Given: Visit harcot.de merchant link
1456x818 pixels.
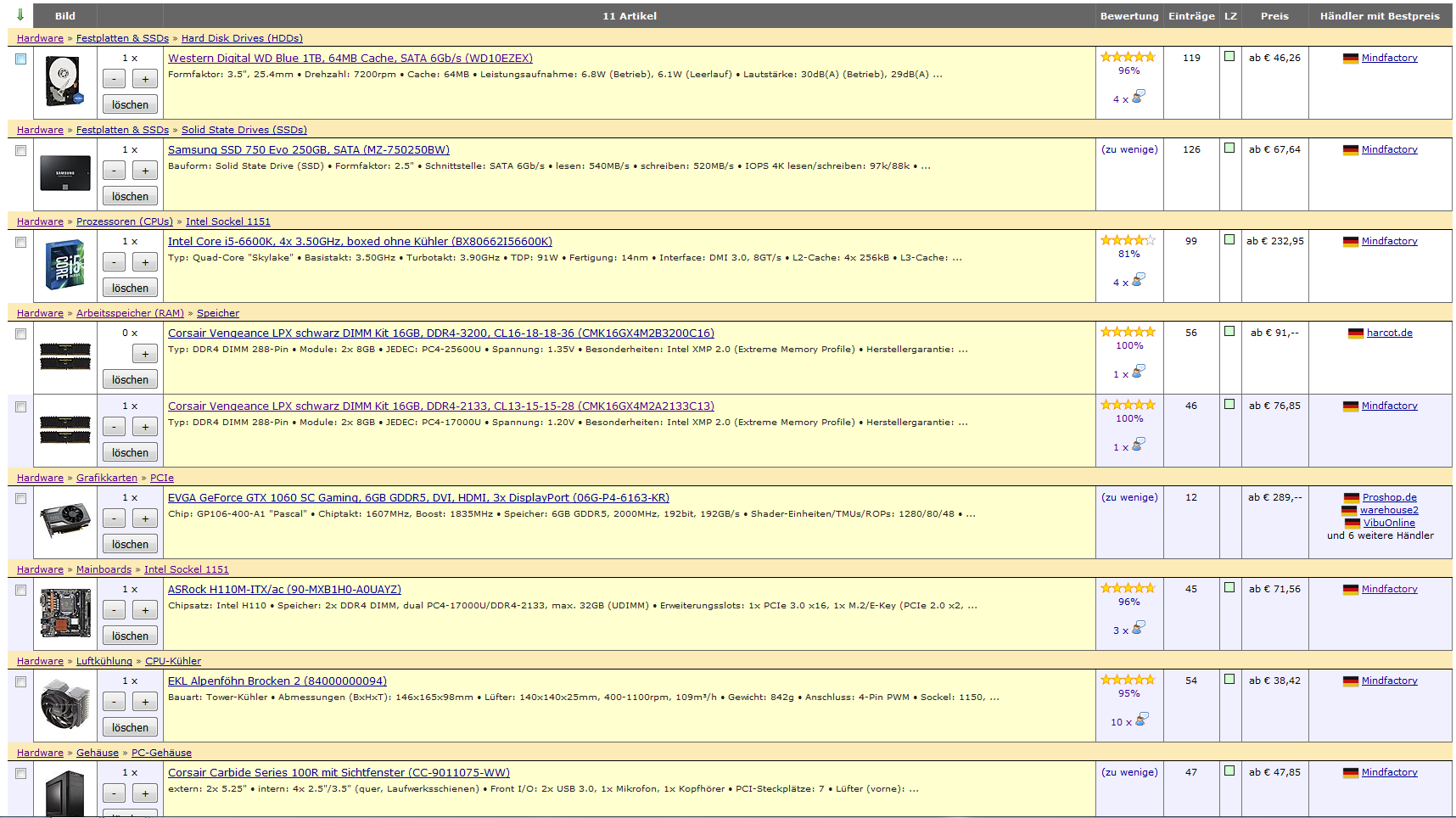Looking at the screenshot, I should coord(1390,333).
